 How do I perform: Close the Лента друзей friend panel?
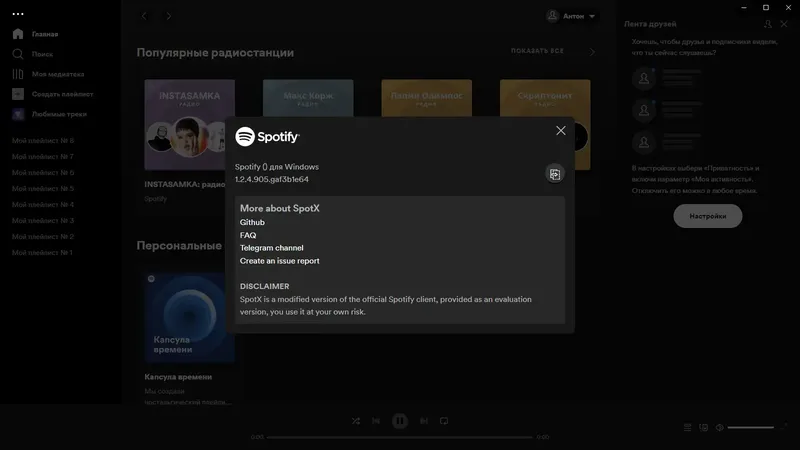pos(784,24)
